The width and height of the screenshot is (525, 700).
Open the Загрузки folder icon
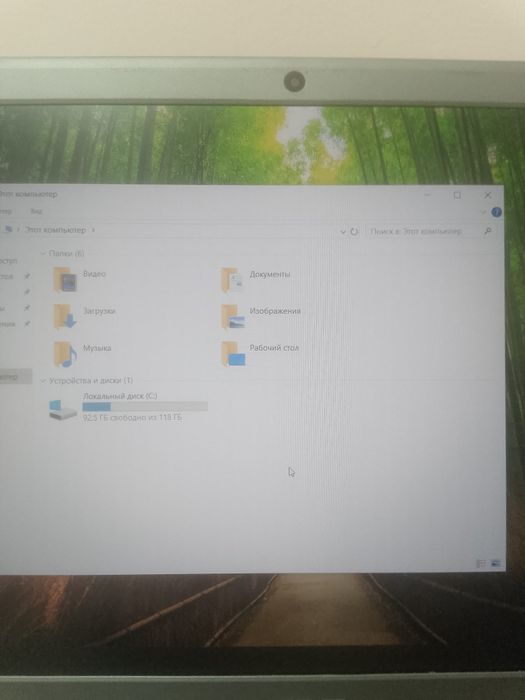click(x=65, y=317)
